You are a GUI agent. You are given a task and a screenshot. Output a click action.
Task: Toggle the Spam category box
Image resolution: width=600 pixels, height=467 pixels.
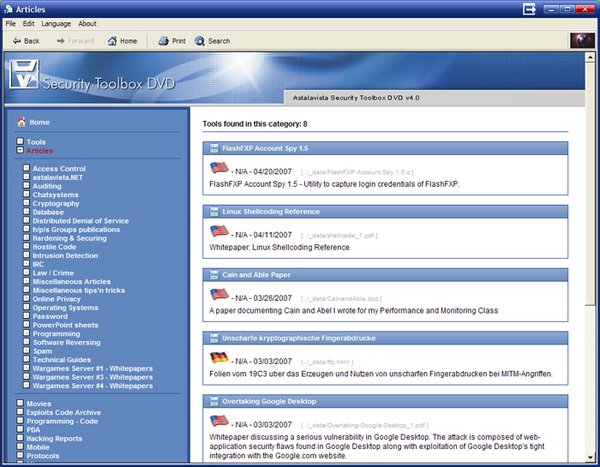click(x=26, y=351)
